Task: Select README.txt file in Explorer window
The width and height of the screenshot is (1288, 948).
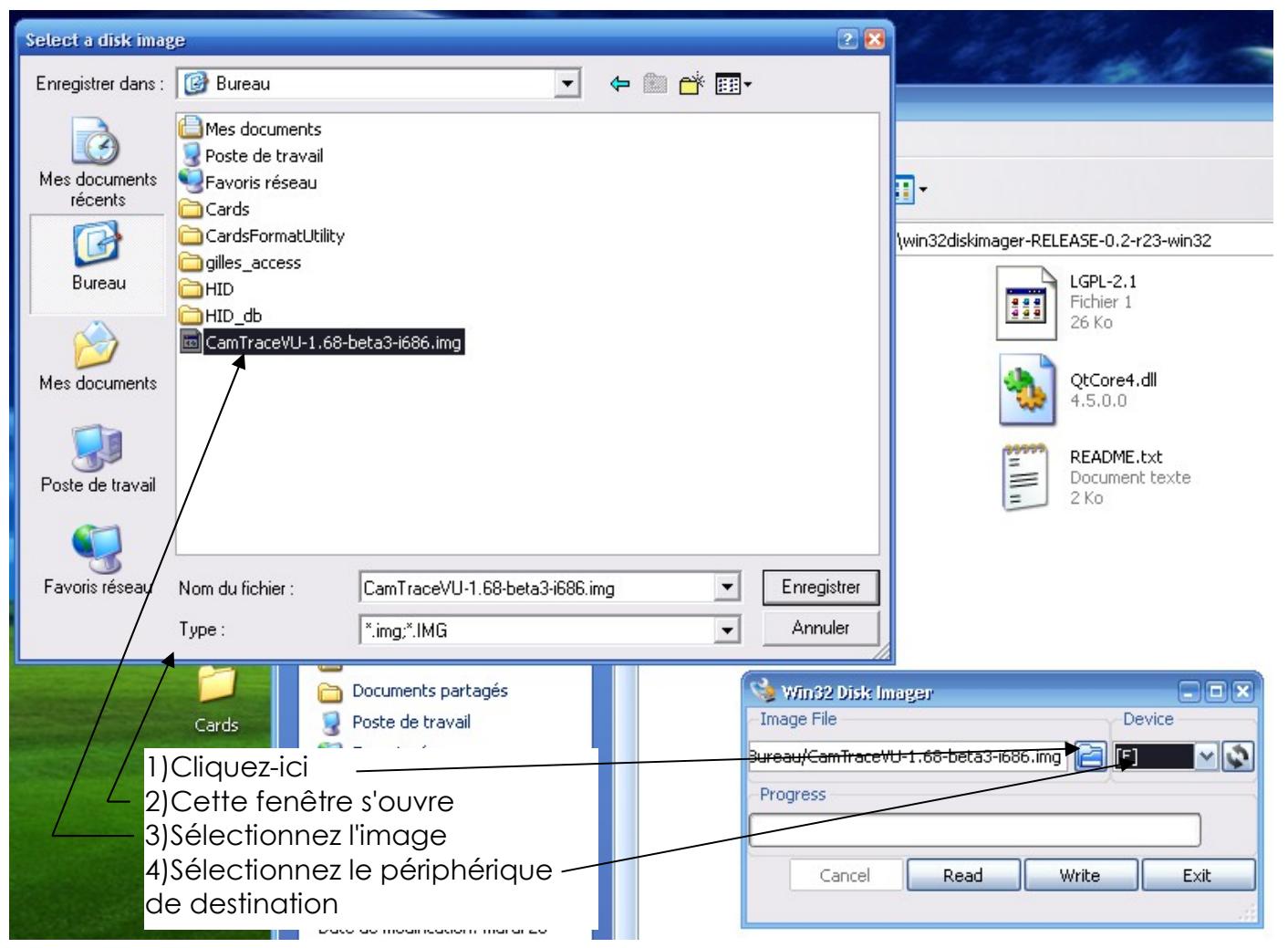Action: pyautogui.click(x=1095, y=477)
